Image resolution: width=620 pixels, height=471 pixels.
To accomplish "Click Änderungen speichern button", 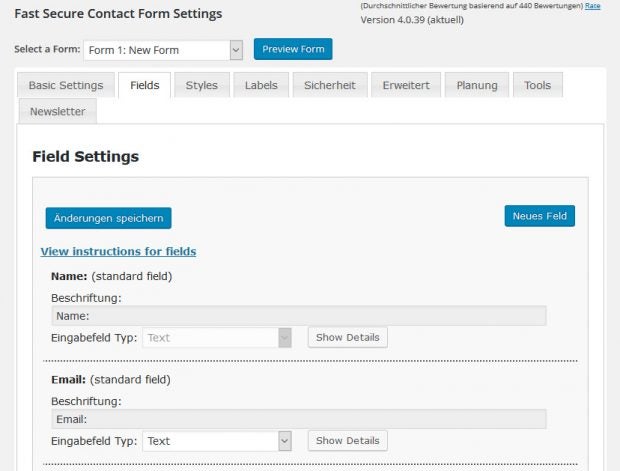I will 108,218.
